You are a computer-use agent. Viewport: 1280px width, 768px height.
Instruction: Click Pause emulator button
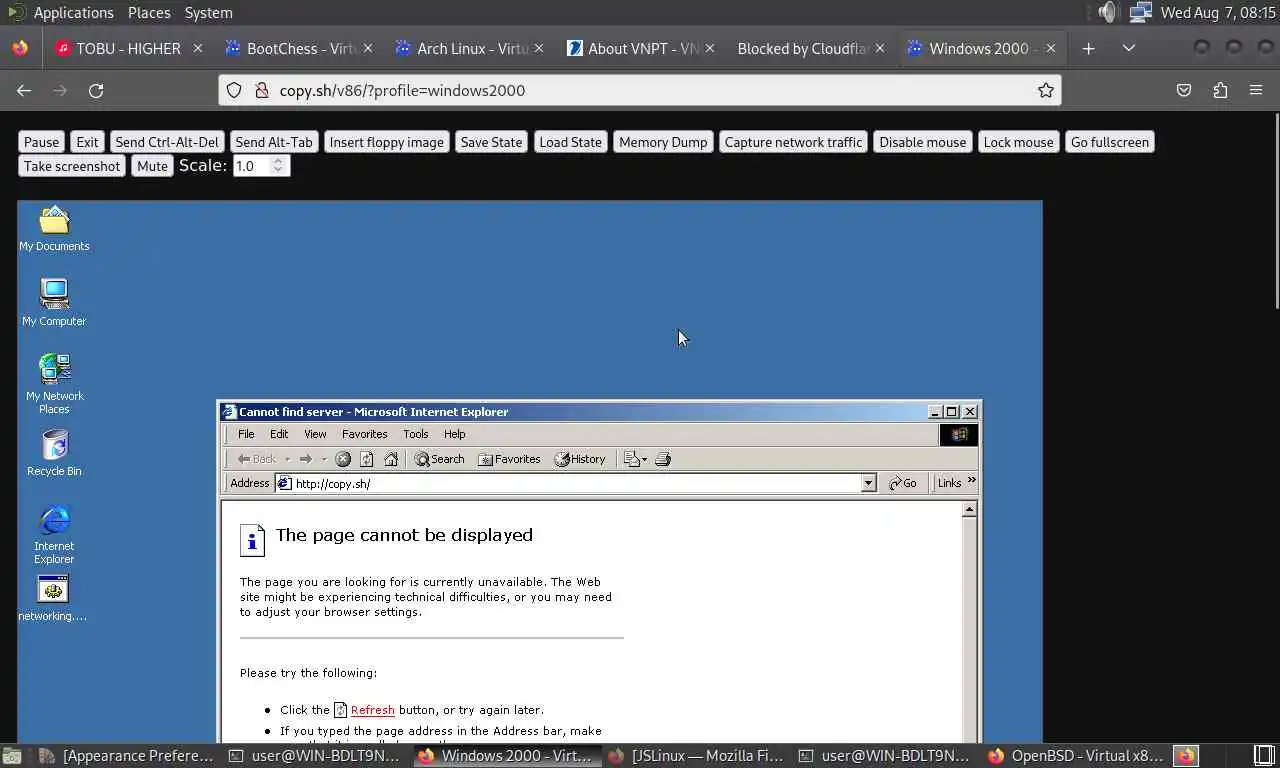pos(42,142)
